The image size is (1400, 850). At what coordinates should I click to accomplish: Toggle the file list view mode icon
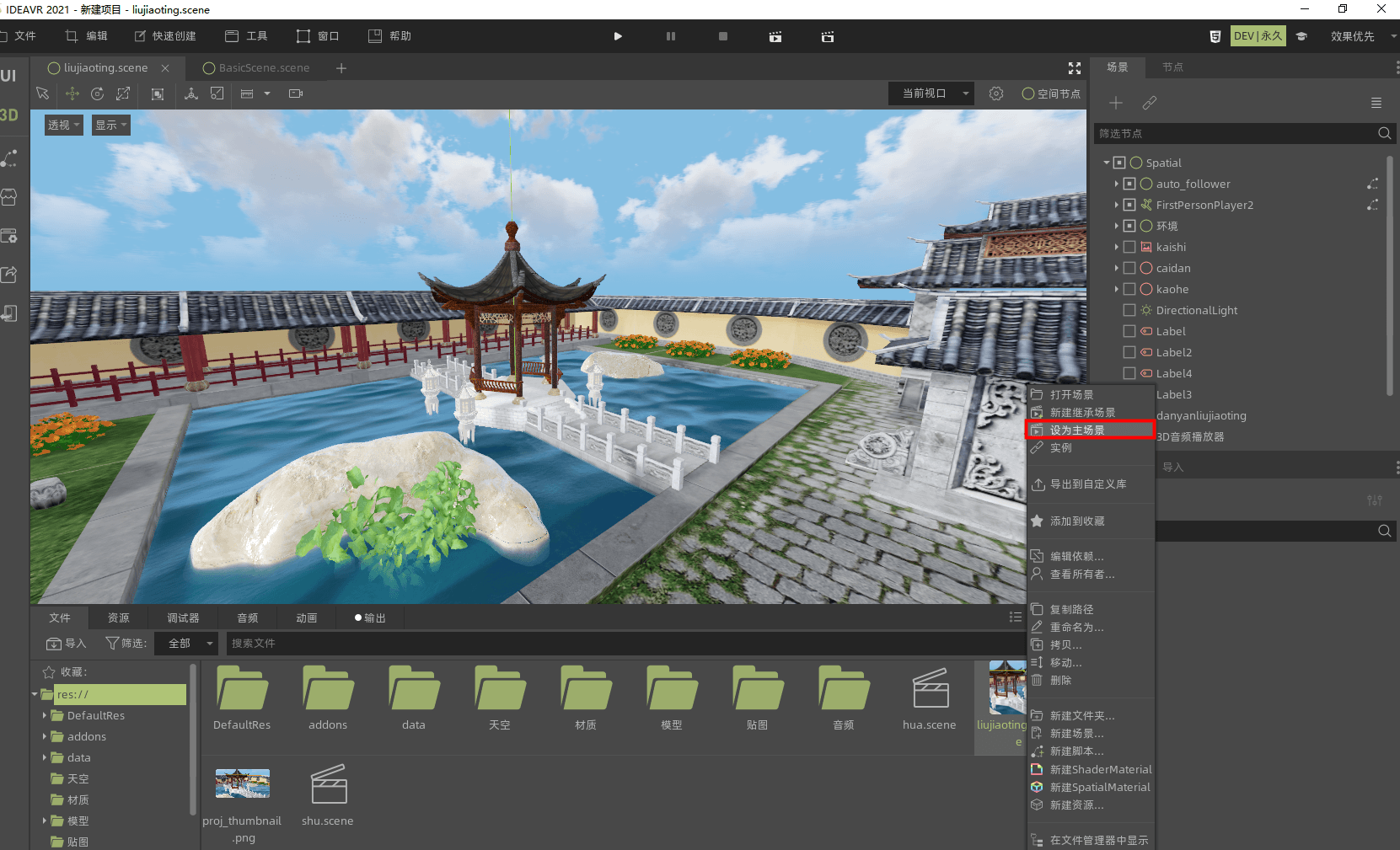coord(1016,617)
